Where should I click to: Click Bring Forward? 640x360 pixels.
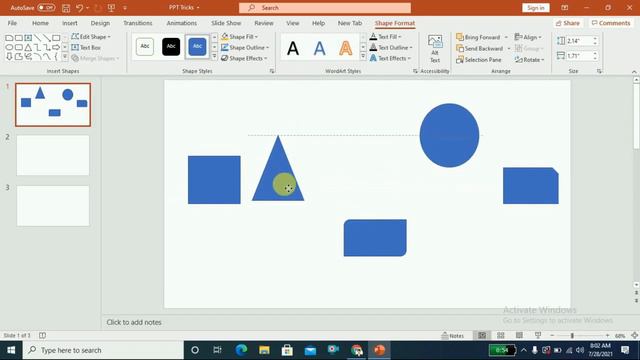click(x=478, y=37)
